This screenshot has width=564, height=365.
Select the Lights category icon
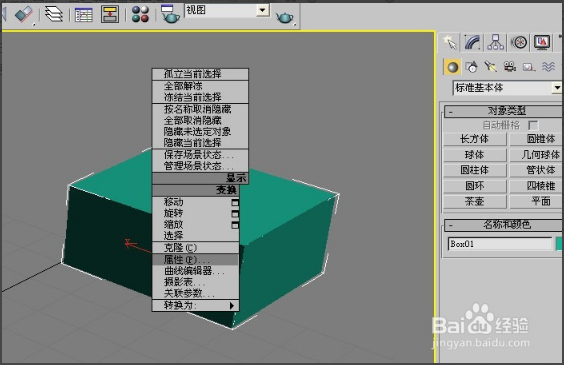tap(490, 67)
